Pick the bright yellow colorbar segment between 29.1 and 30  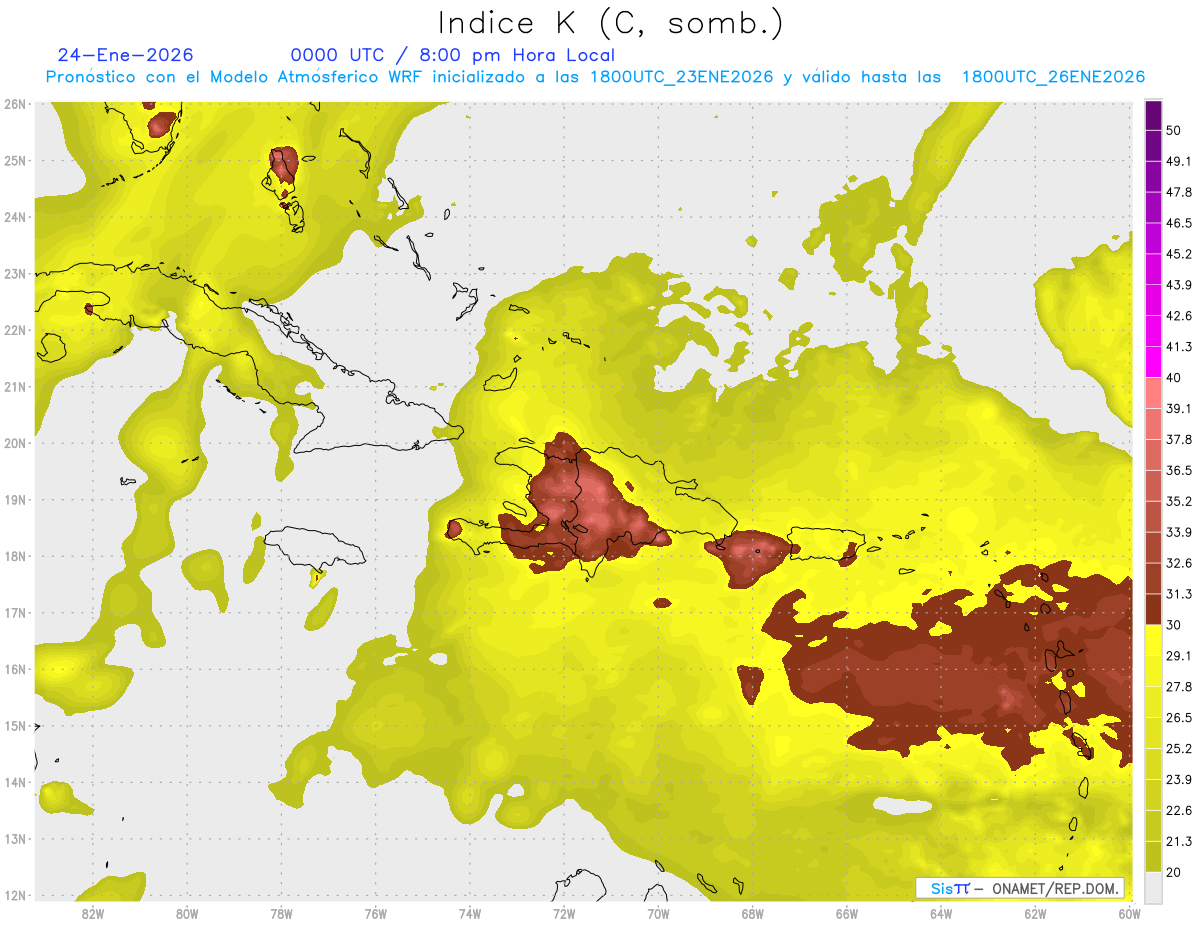(1153, 640)
